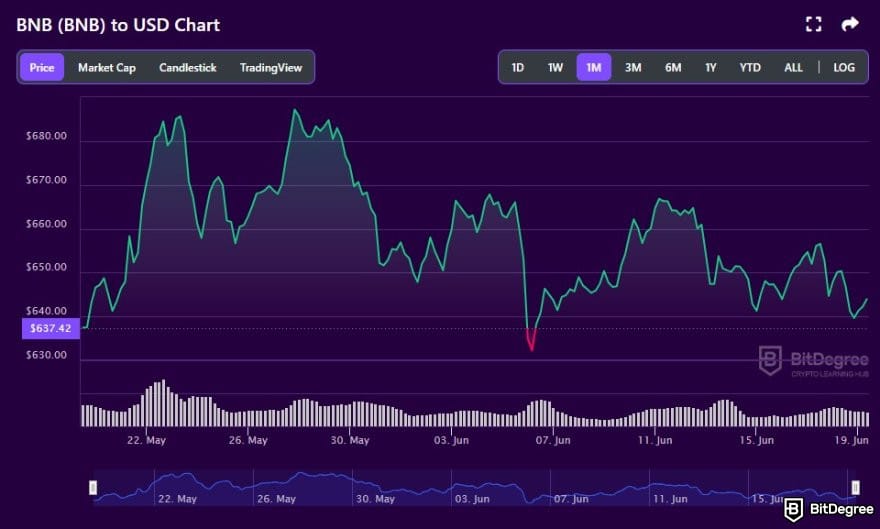Toggle LOG scale on the chart
This screenshot has width=880, height=529.
[x=844, y=67]
